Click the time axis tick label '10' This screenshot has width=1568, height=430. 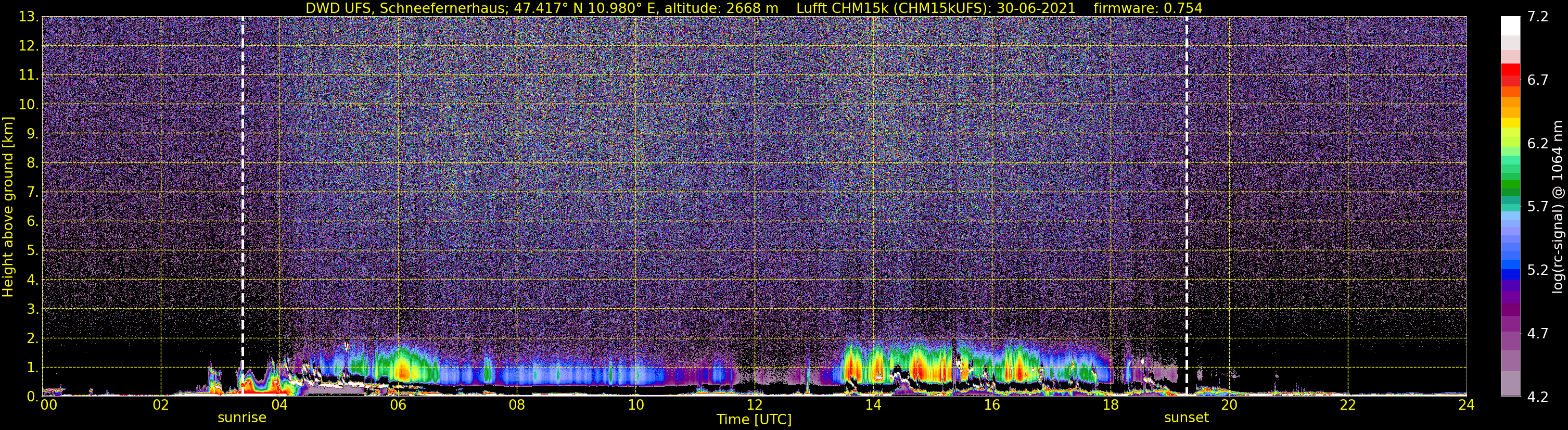click(x=635, y=405)
